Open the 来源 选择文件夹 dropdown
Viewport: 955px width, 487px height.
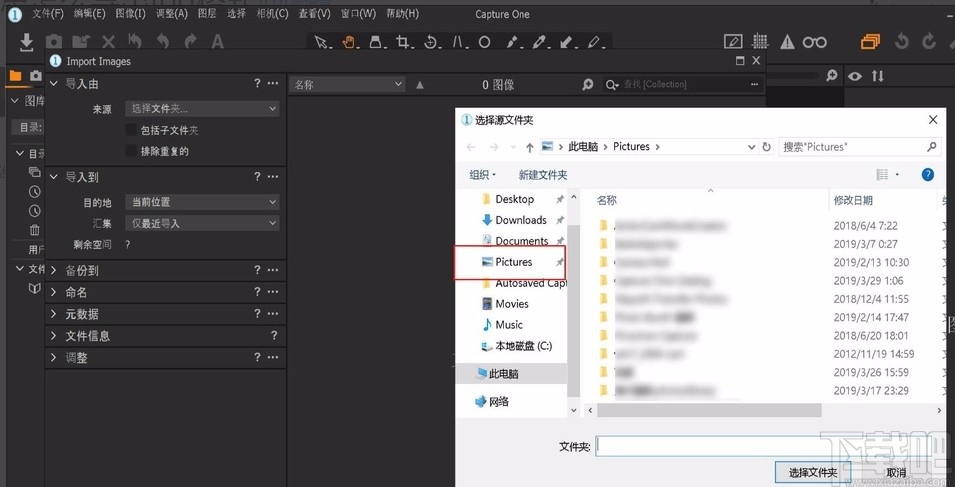[x=202, y=108]
